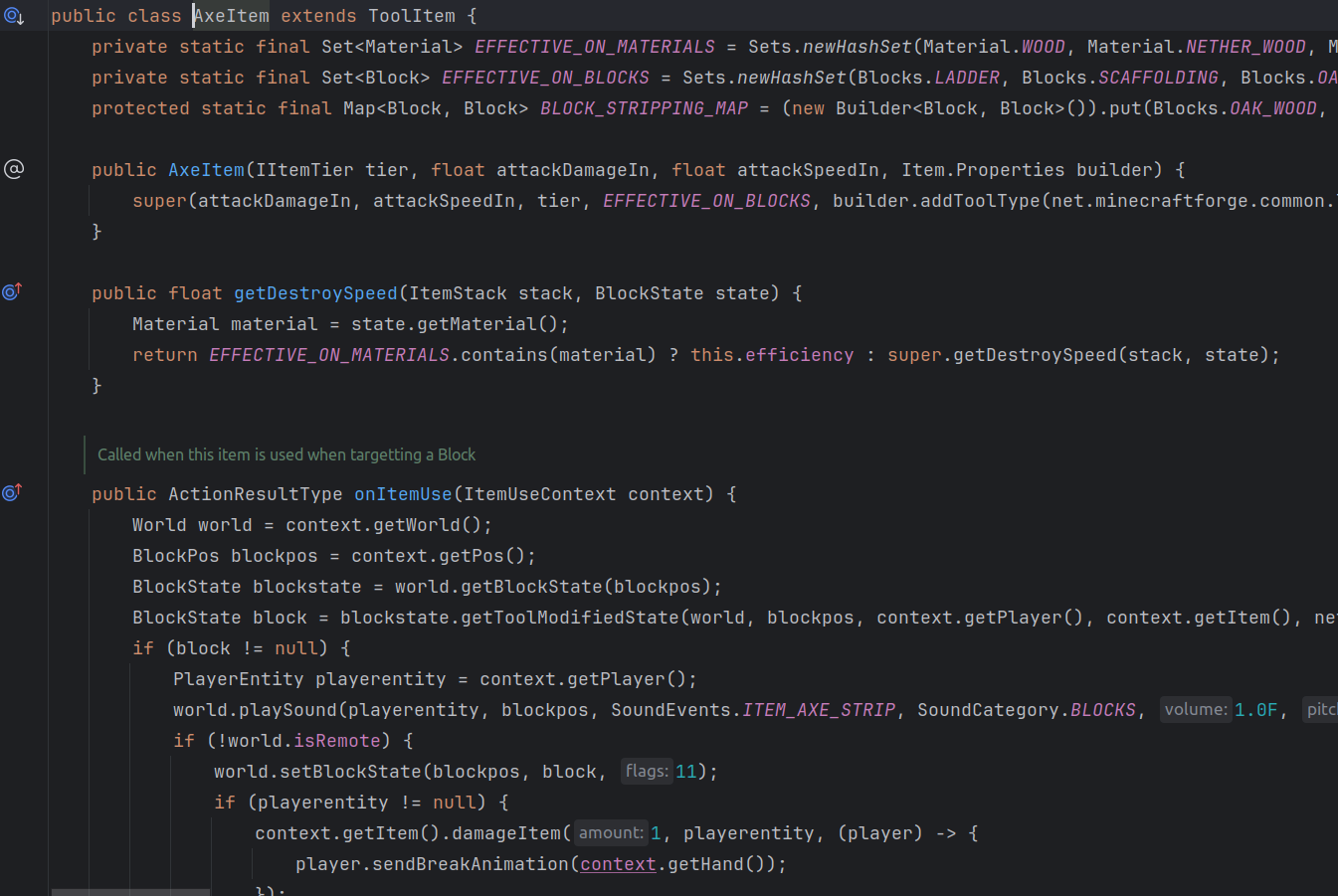Click the ToolItem superclass name
Image resolution: width=1338 pixels, height=896 pixels.
point(411,16)
